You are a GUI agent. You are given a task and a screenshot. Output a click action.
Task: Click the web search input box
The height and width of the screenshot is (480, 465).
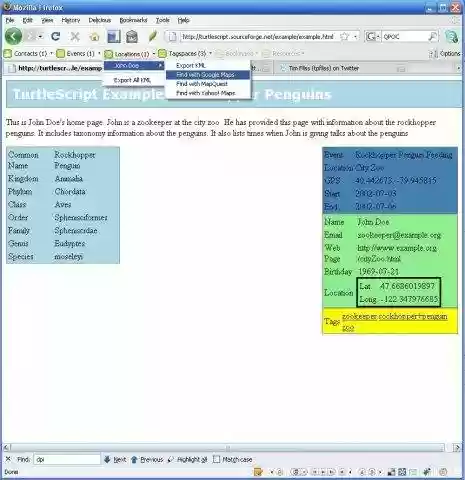point(405,36)
